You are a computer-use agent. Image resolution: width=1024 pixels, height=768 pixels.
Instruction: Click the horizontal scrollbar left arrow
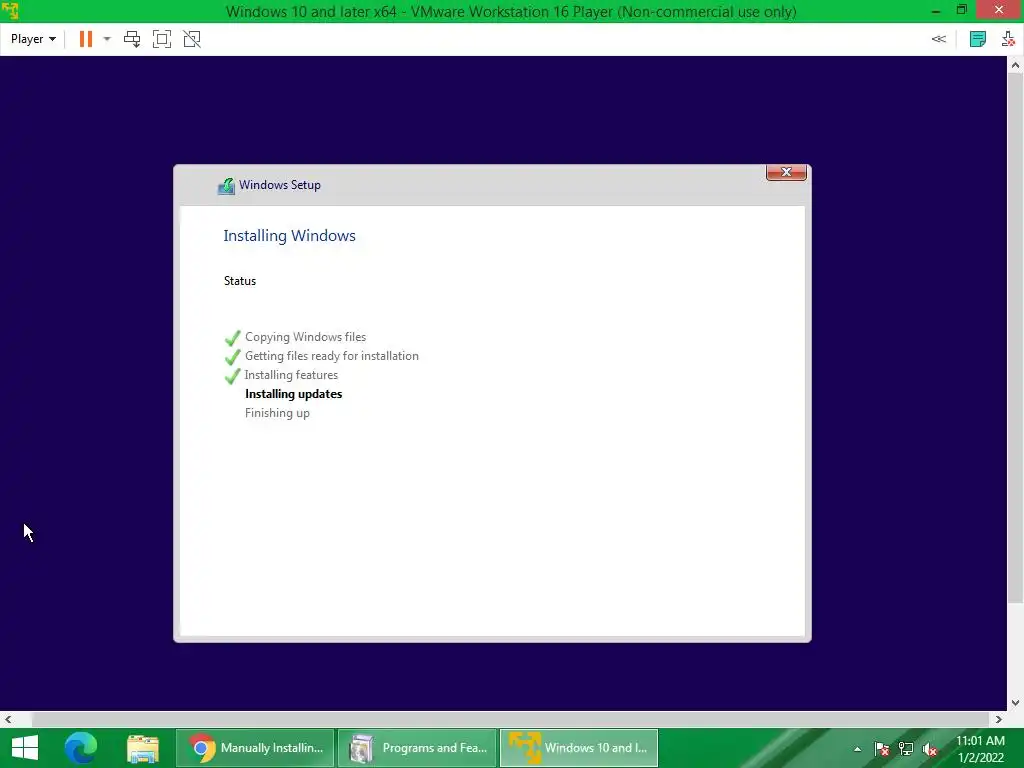[8, 719]
